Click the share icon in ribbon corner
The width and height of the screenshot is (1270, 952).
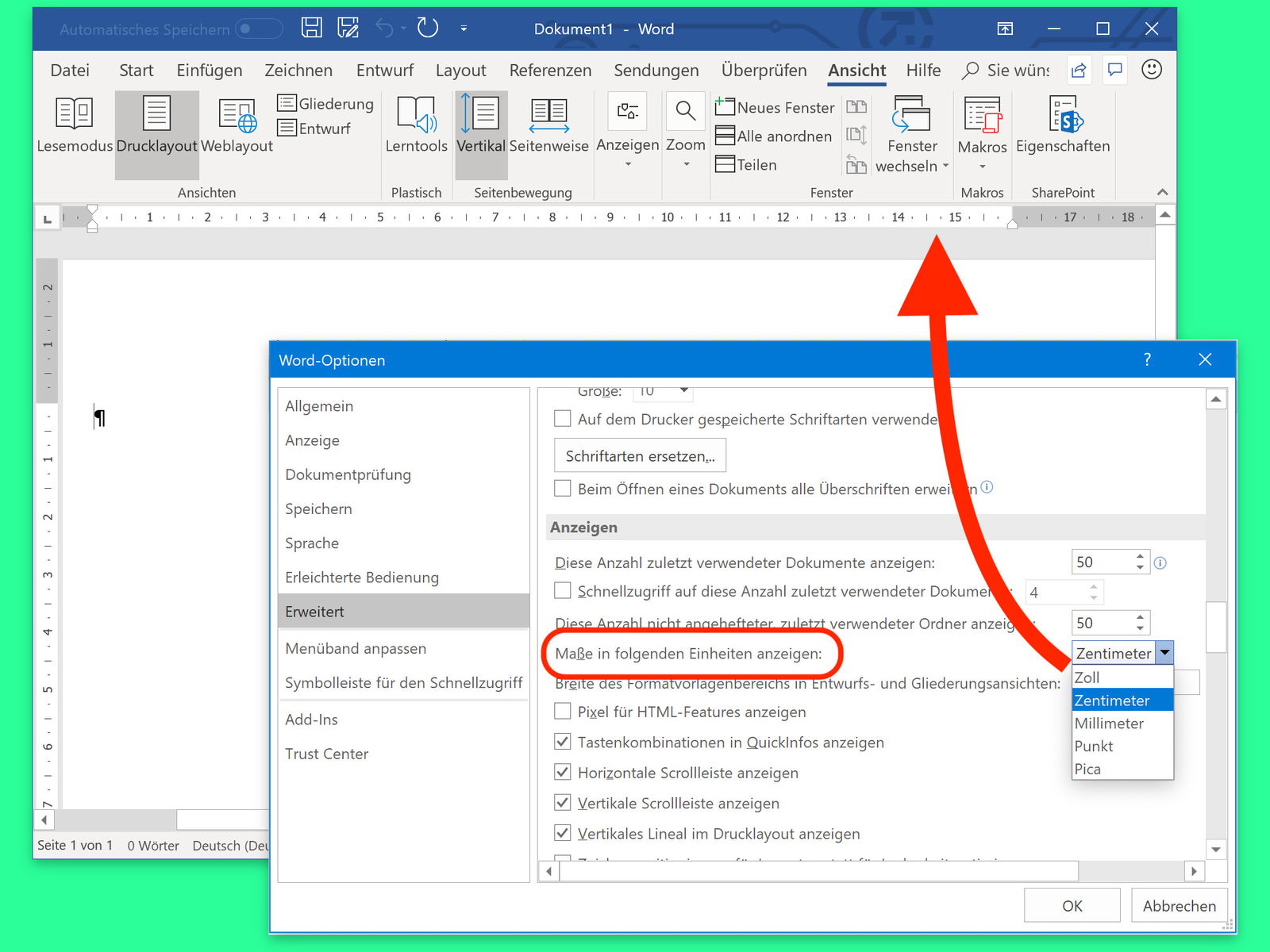pyautogui.click(x=1079, y=70)
